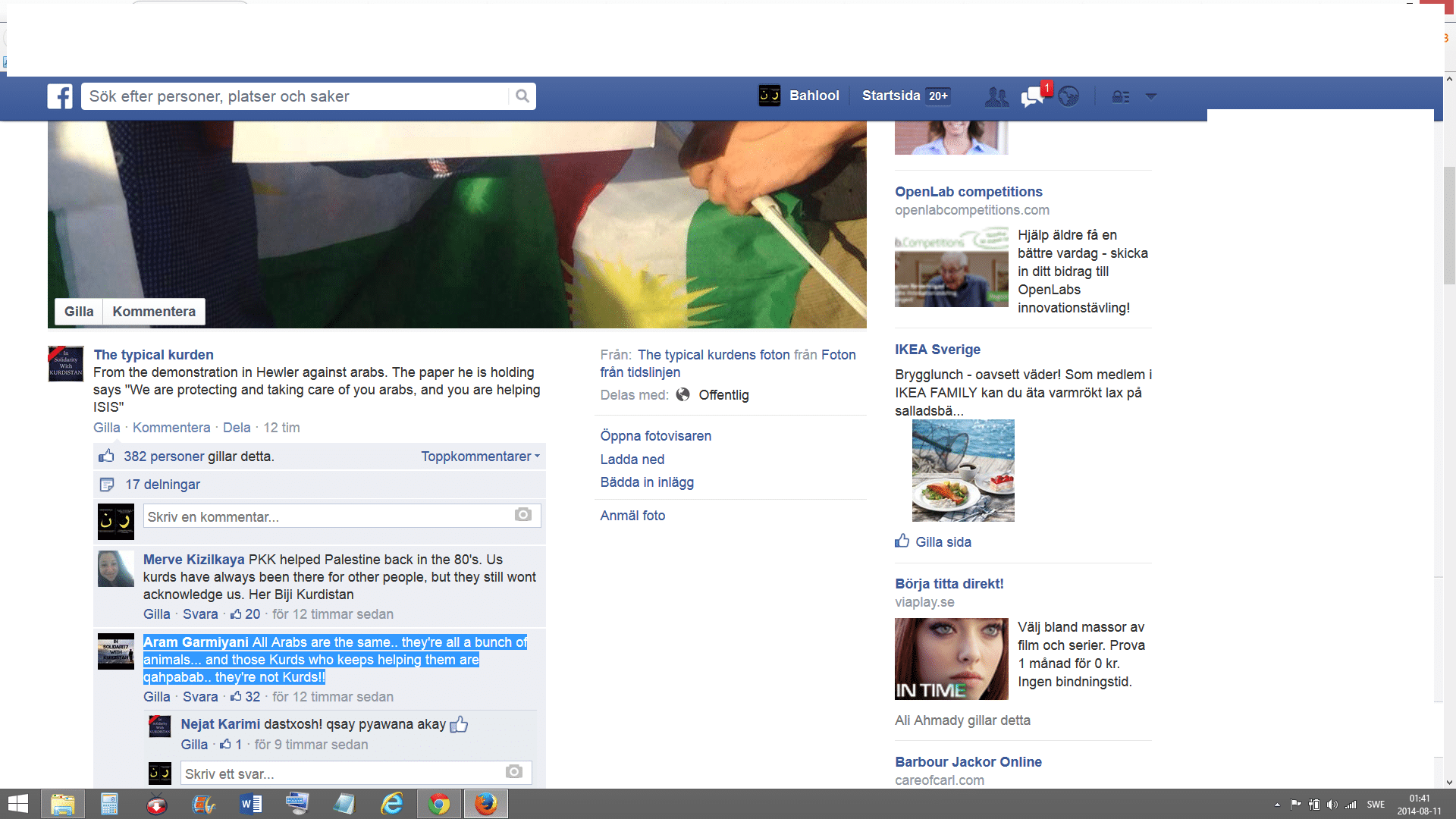
Task: Click the IKEA salmon lunch thumbnail
Action: click(x=963, y=470)
